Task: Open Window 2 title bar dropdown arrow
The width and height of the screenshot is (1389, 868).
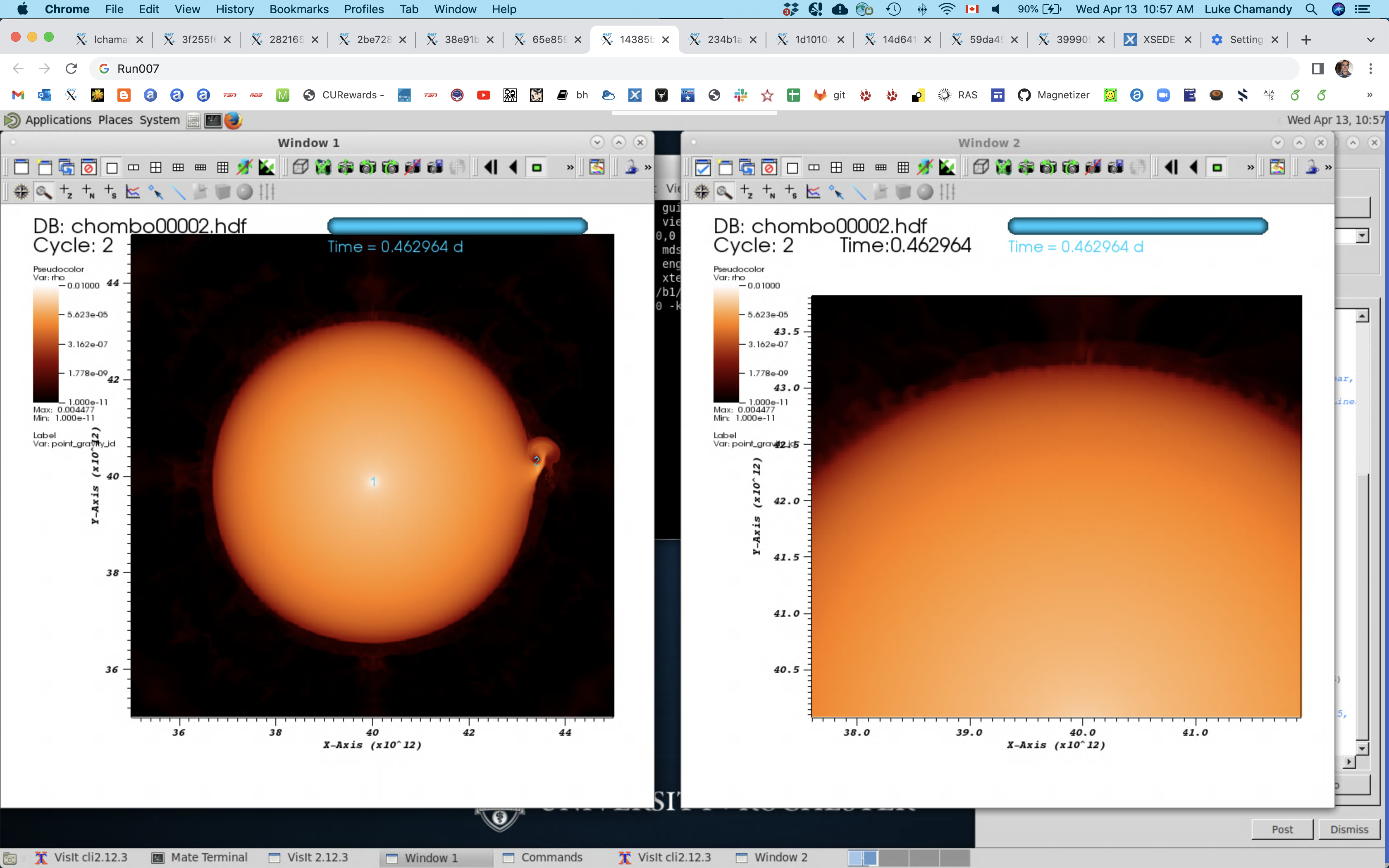Action: pos(1277,142)
